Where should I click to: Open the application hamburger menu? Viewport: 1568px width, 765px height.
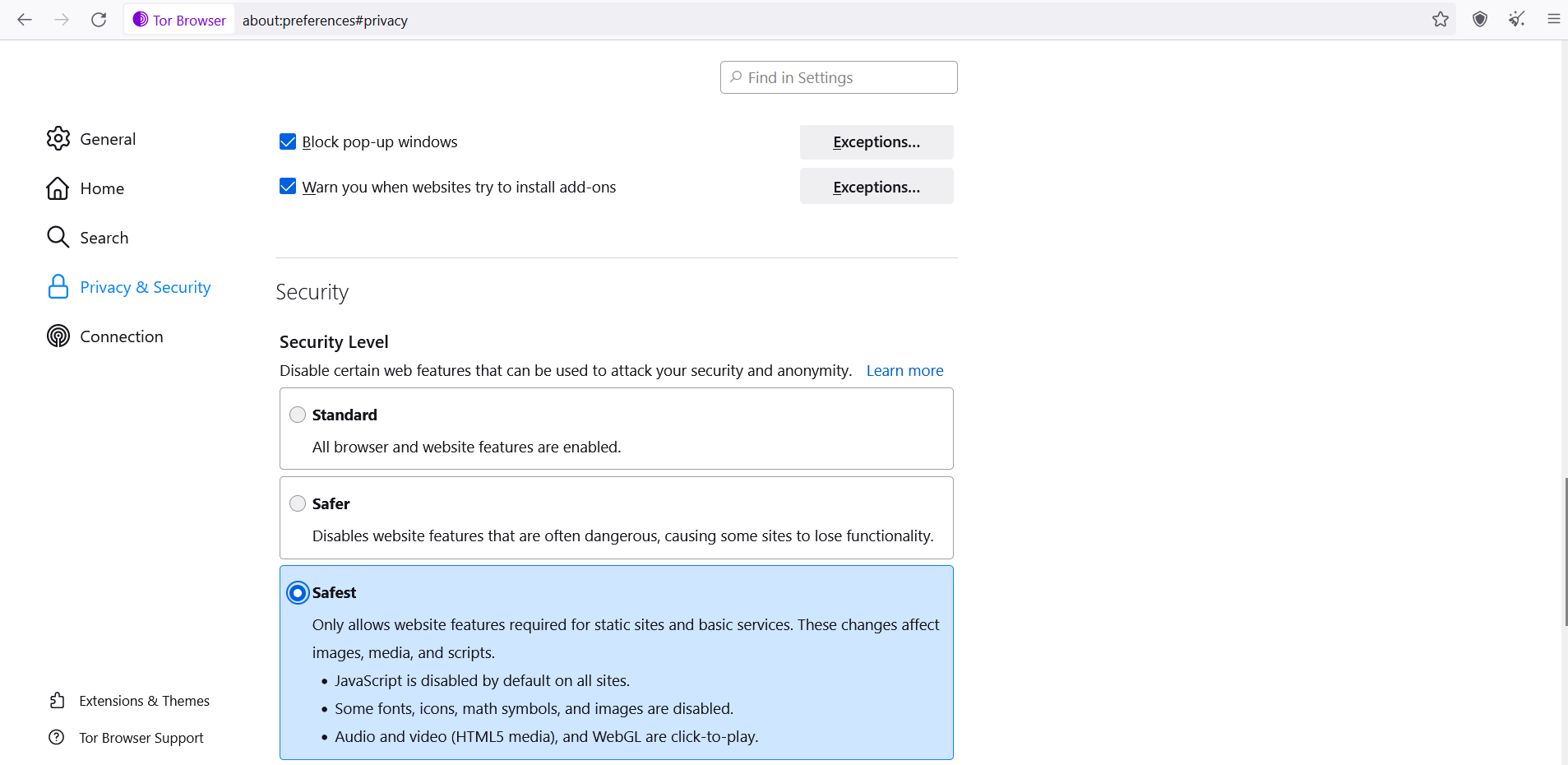click(1553, 19)
